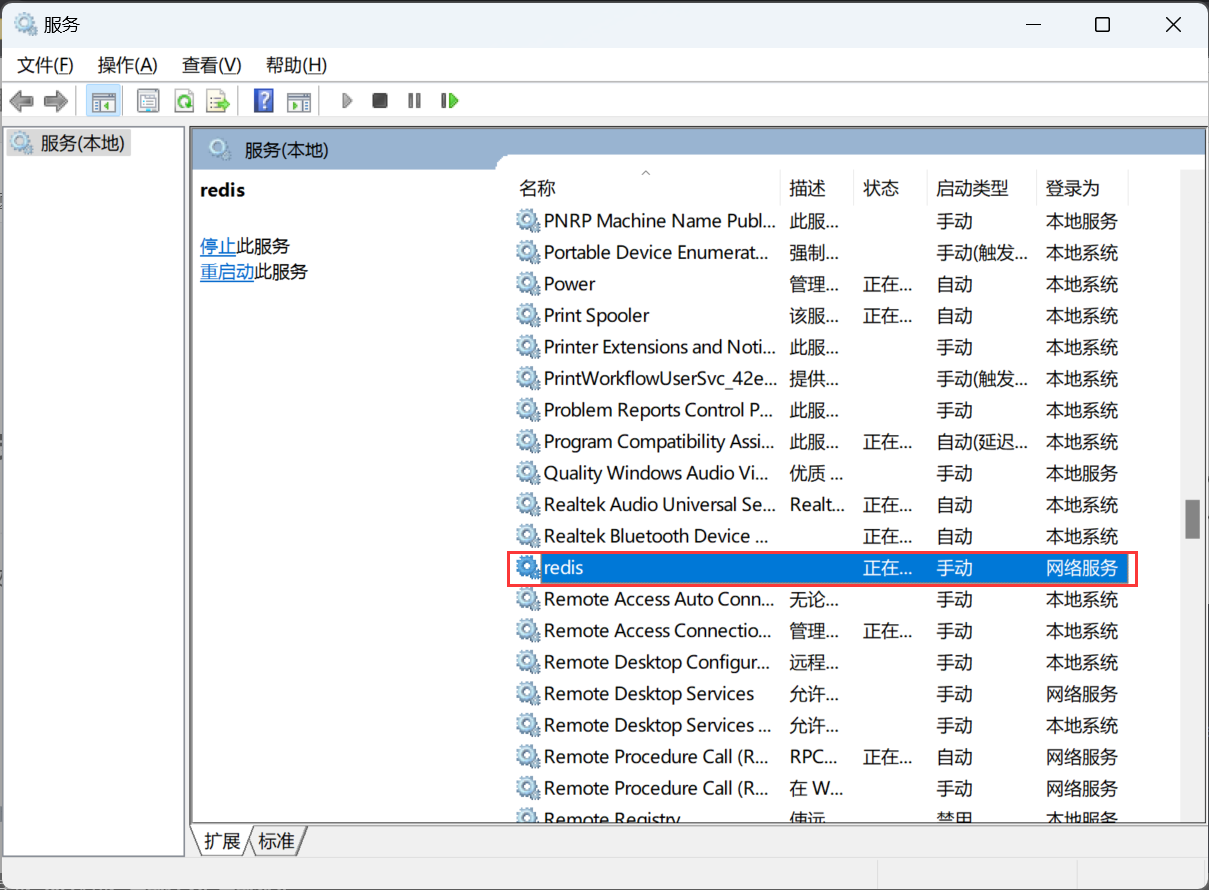Click the 重启动 service link

[227, 272]
